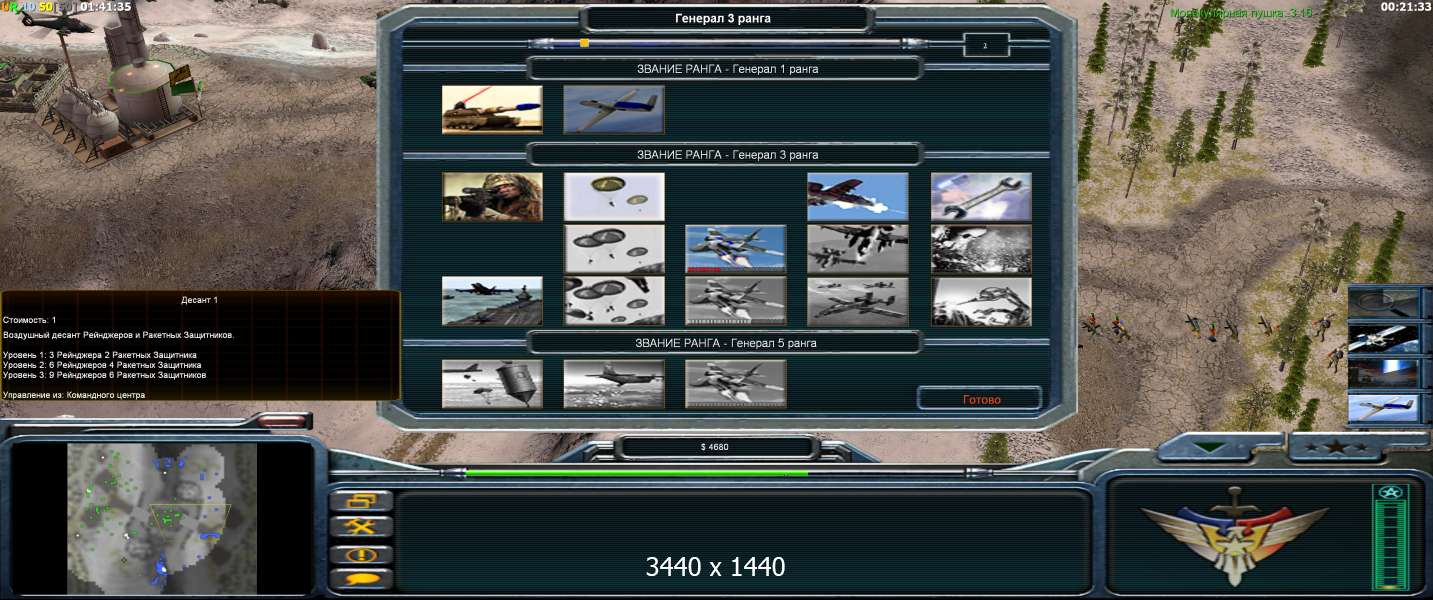1433x600 pixels.
Task: Open the options wrench button in control bar
Action: point(361,526)
